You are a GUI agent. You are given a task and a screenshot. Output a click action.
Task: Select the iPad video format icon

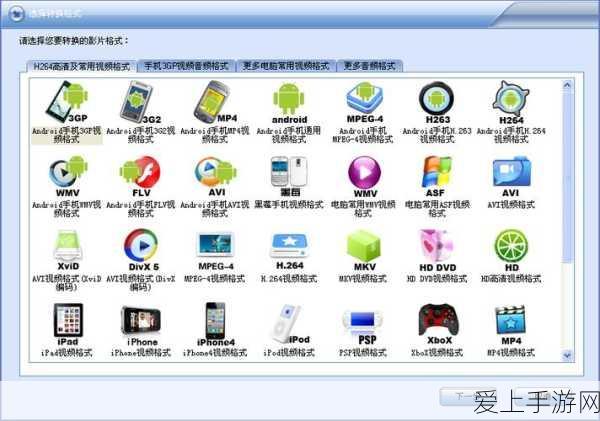click(x=68, y=325)
